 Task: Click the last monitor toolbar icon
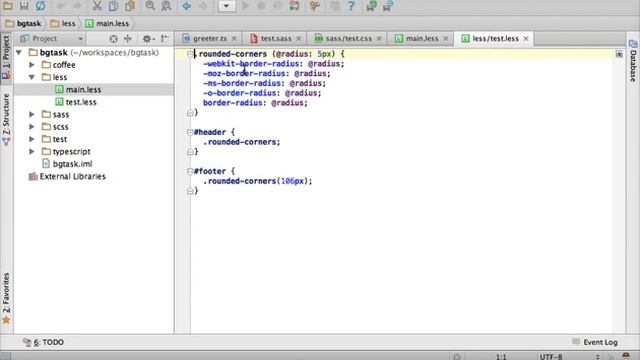point(388,6)
